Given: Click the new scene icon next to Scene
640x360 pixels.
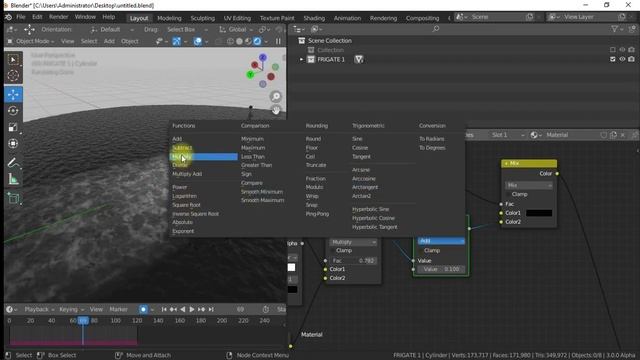Looking at the screenshot, I should coord(529,17).
